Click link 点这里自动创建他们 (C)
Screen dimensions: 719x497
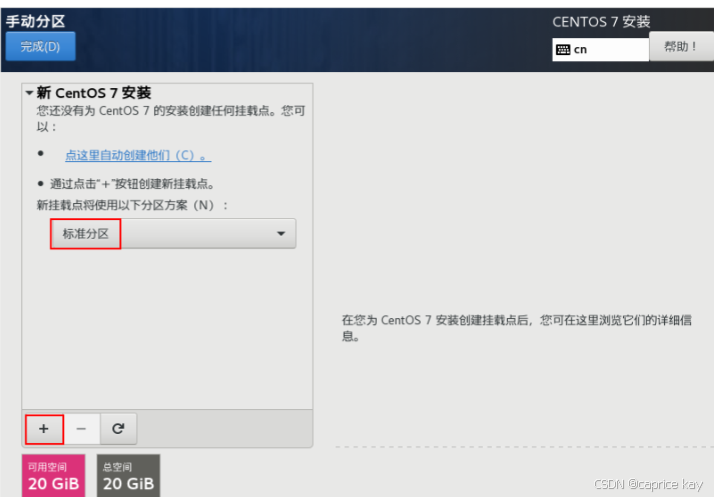click(x=138, y=155)
